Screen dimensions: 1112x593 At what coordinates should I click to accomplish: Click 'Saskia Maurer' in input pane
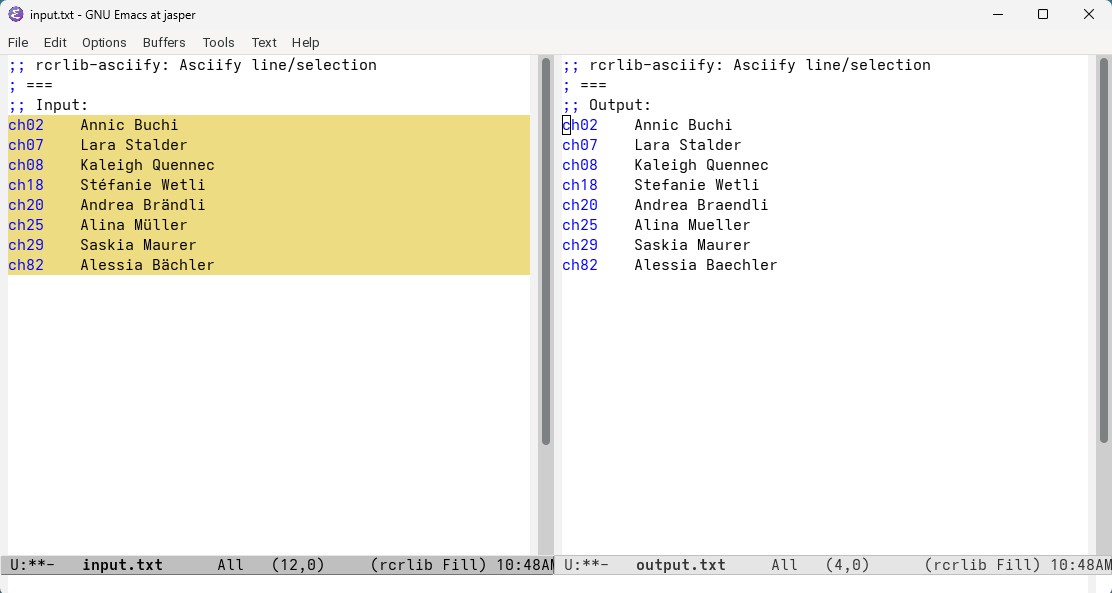coord(138,245)
